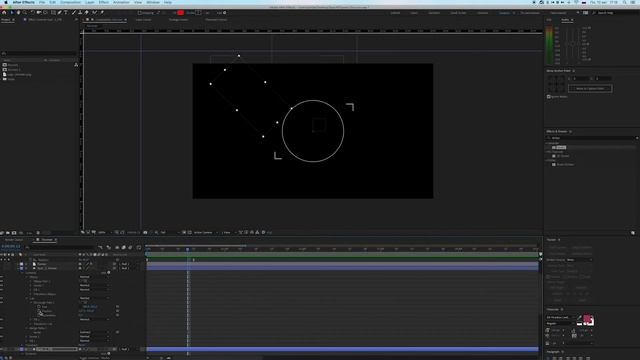
Task: Click the trash icon in Project panel
Action: [x=38, y=233]
